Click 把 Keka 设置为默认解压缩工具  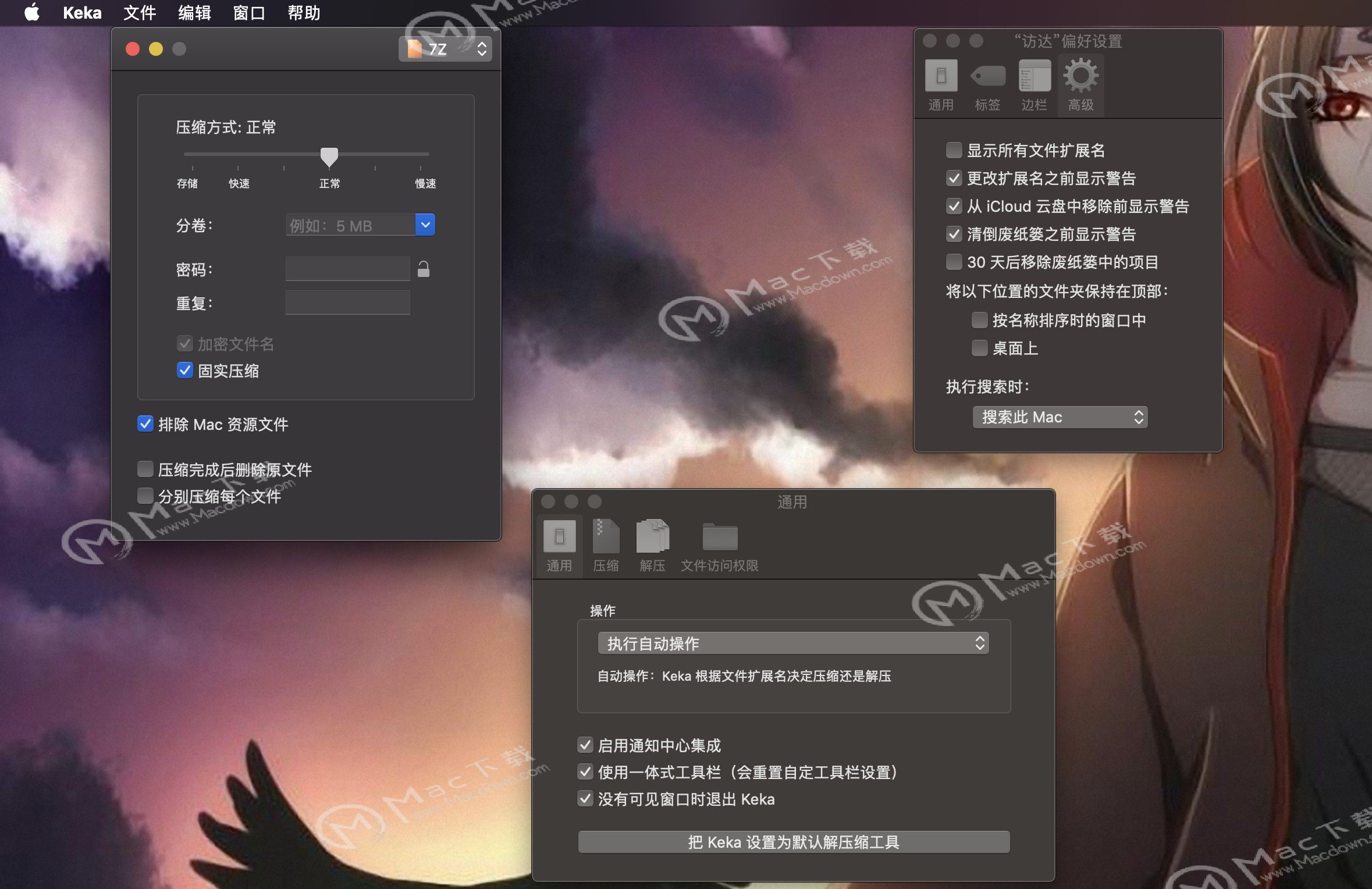[x=794, y=841]
